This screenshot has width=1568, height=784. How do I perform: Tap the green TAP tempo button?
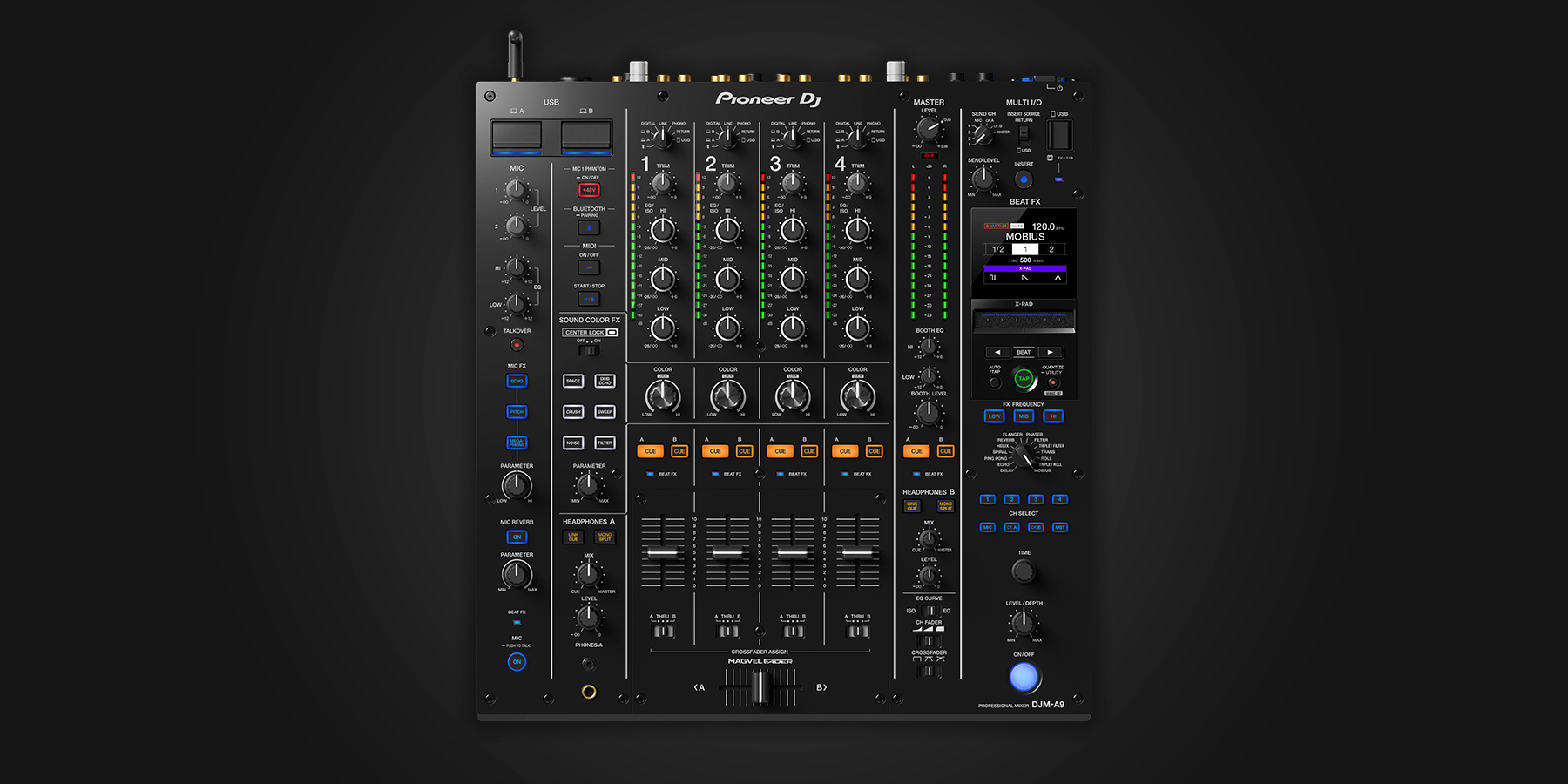coord(1024,378)
